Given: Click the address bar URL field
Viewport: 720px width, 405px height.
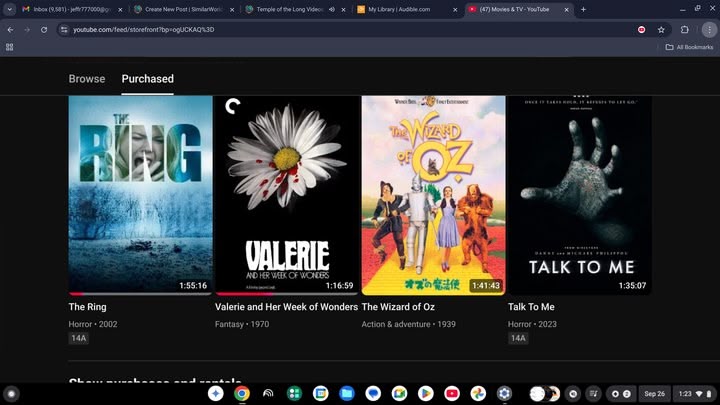Looking at the screenshot, I should pyautogui.click(x=349, y=29).
